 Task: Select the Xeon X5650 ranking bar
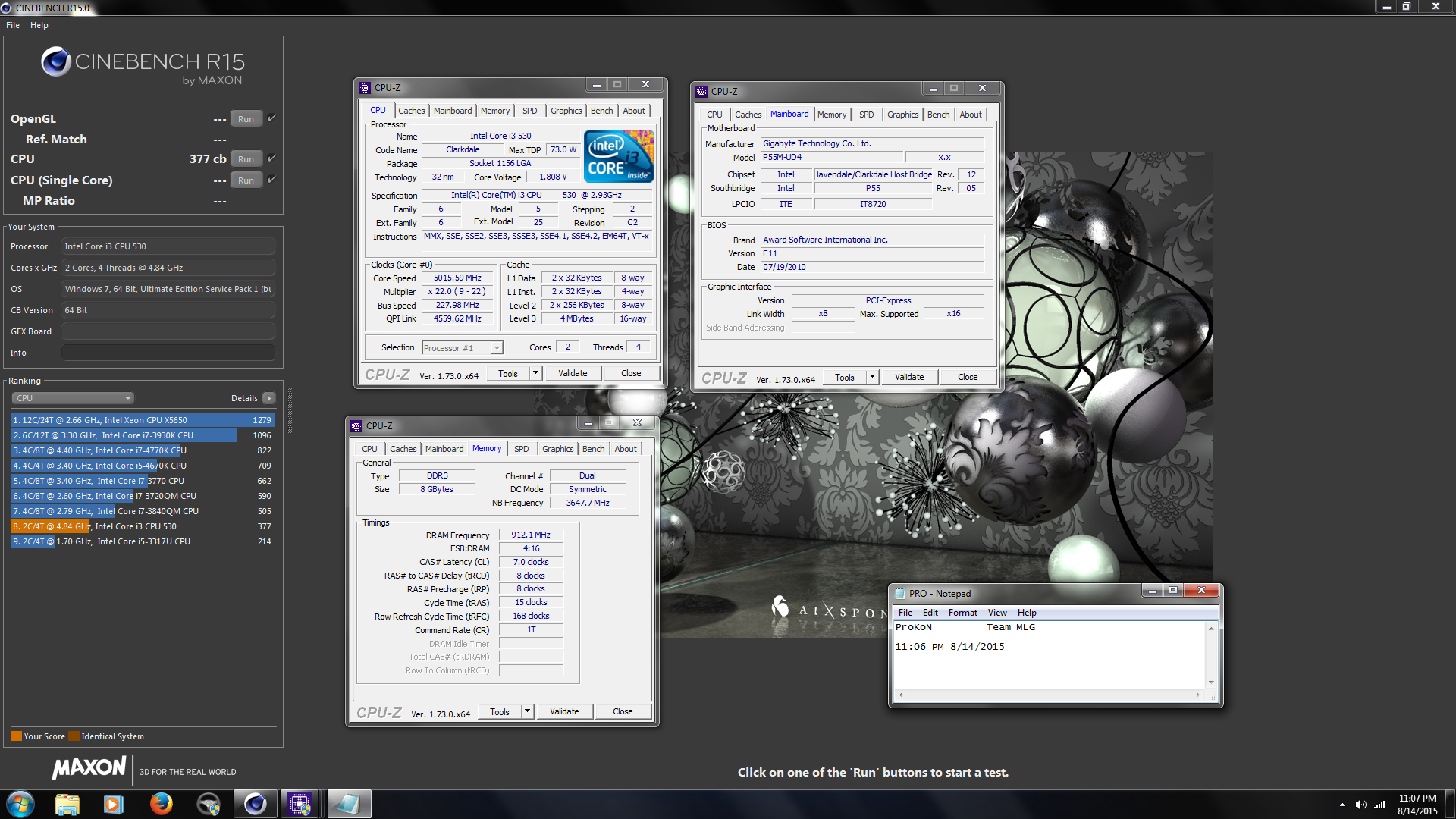[x=143, y=420]
